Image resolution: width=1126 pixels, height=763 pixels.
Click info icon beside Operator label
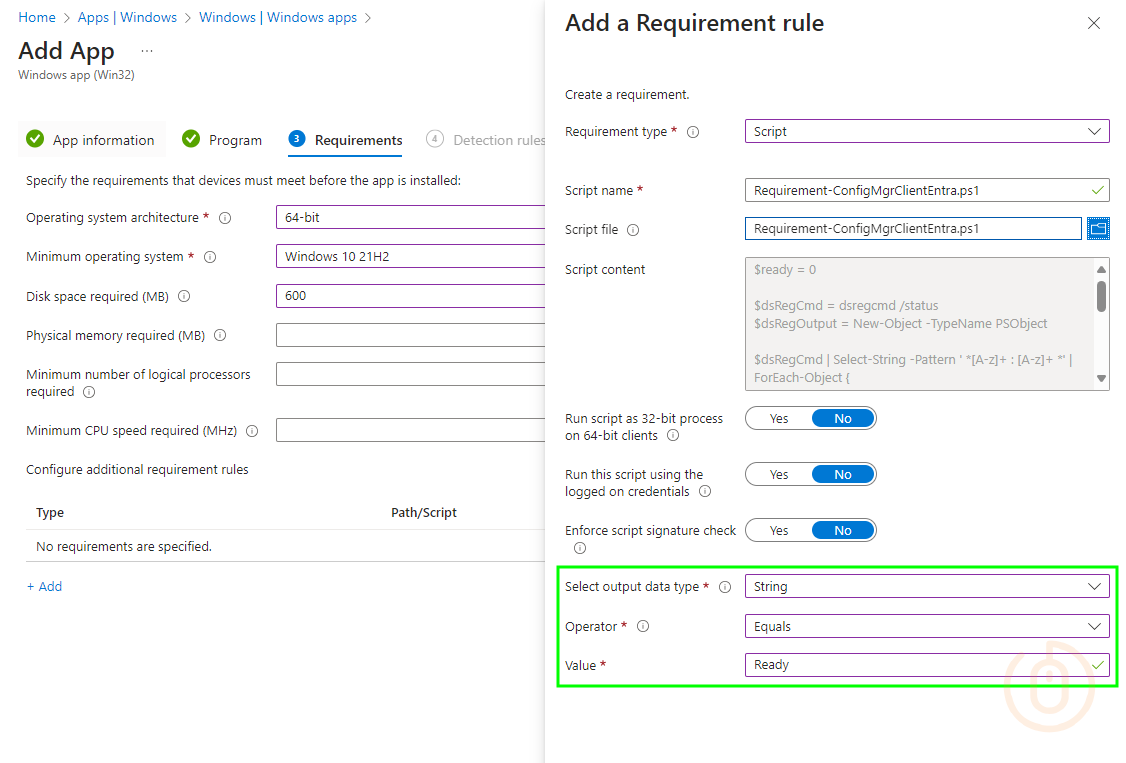click(x=643, y=627)
